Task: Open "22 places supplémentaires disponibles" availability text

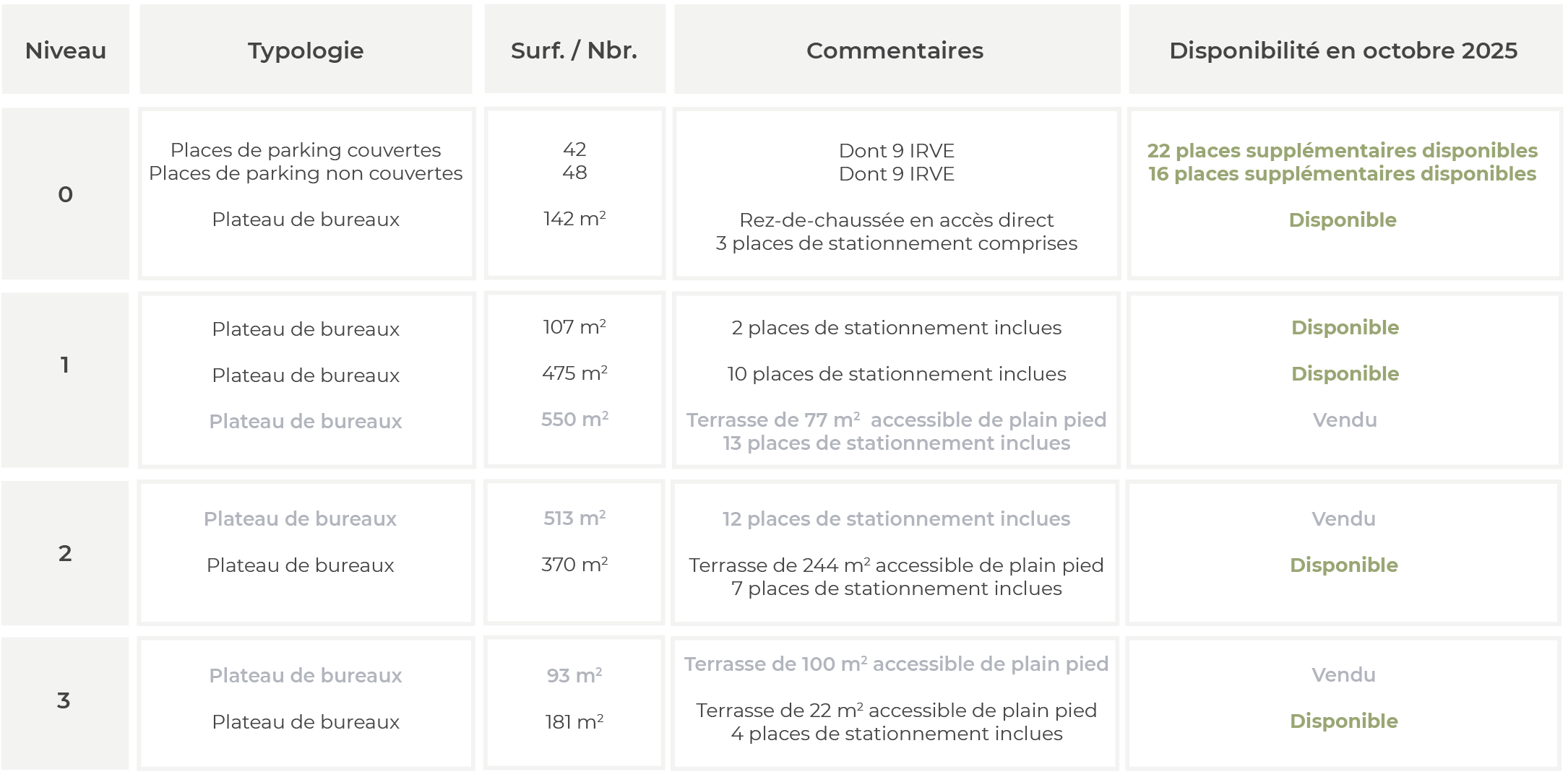Action: pos(1343,150)
